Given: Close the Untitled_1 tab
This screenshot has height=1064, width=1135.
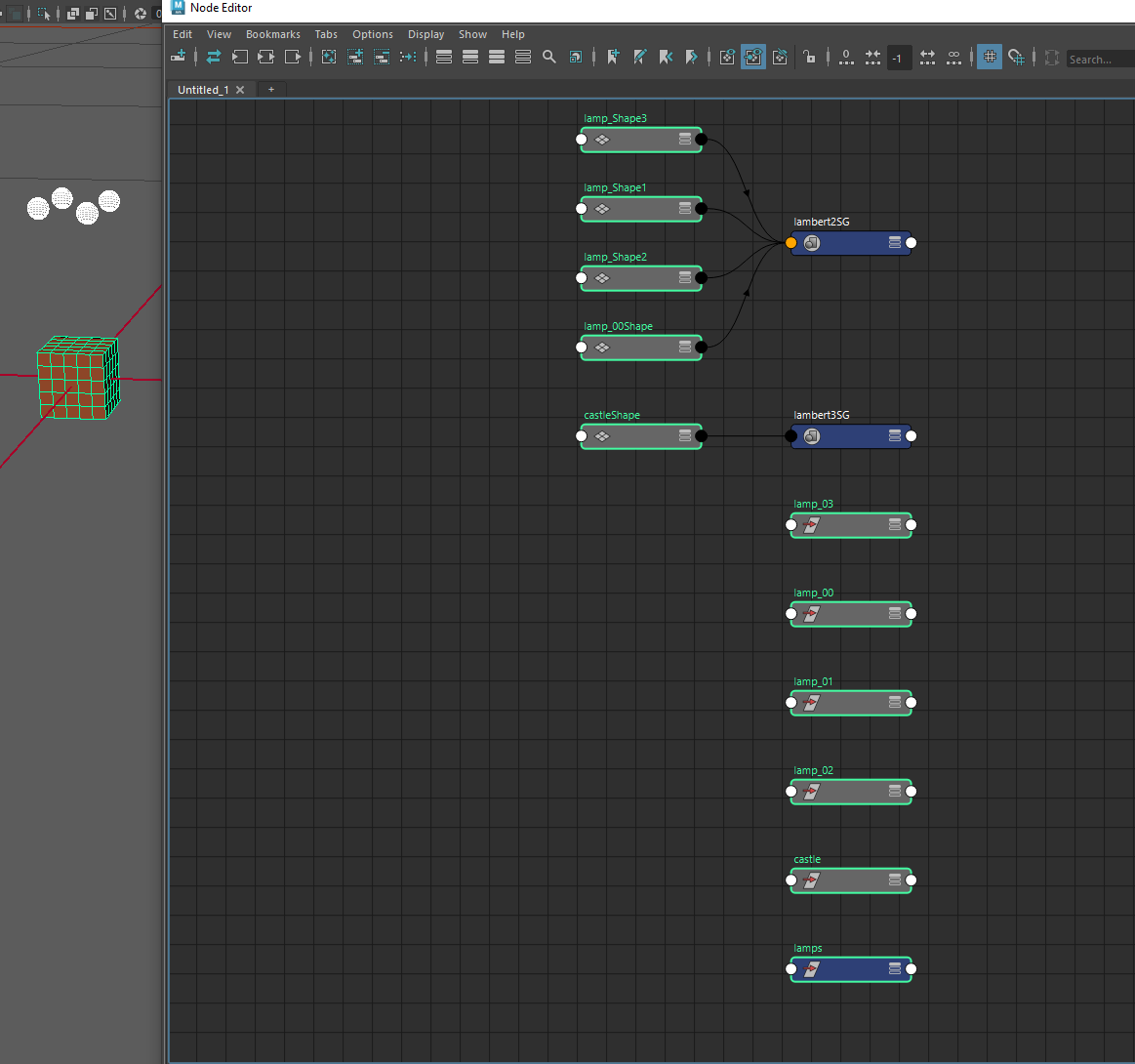Looking at the screenshot, I should click(240, 90).
